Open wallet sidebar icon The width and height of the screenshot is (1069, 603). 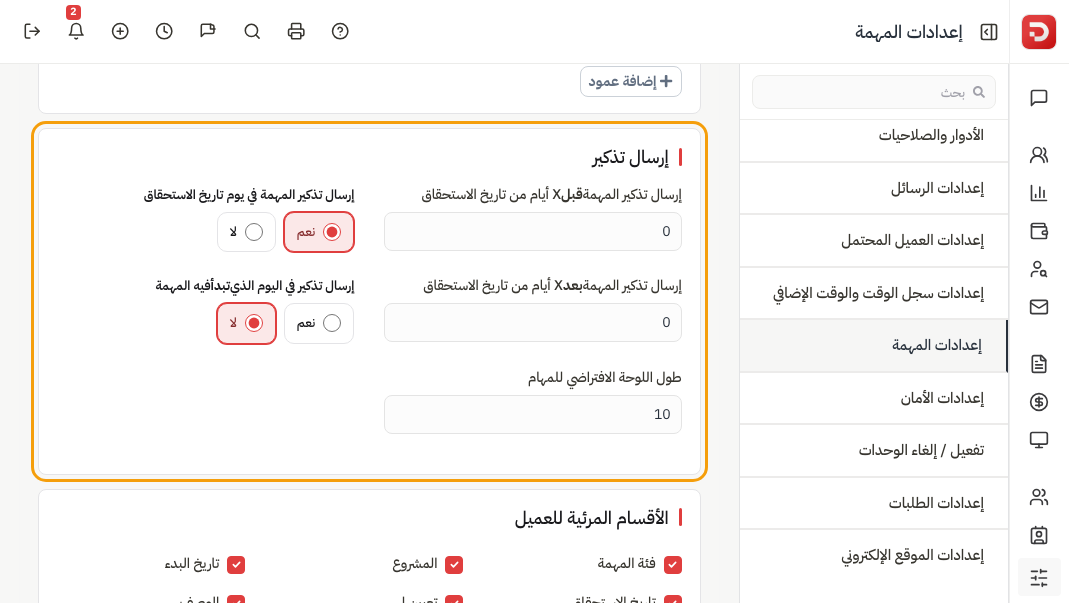tap(1038, 231)
